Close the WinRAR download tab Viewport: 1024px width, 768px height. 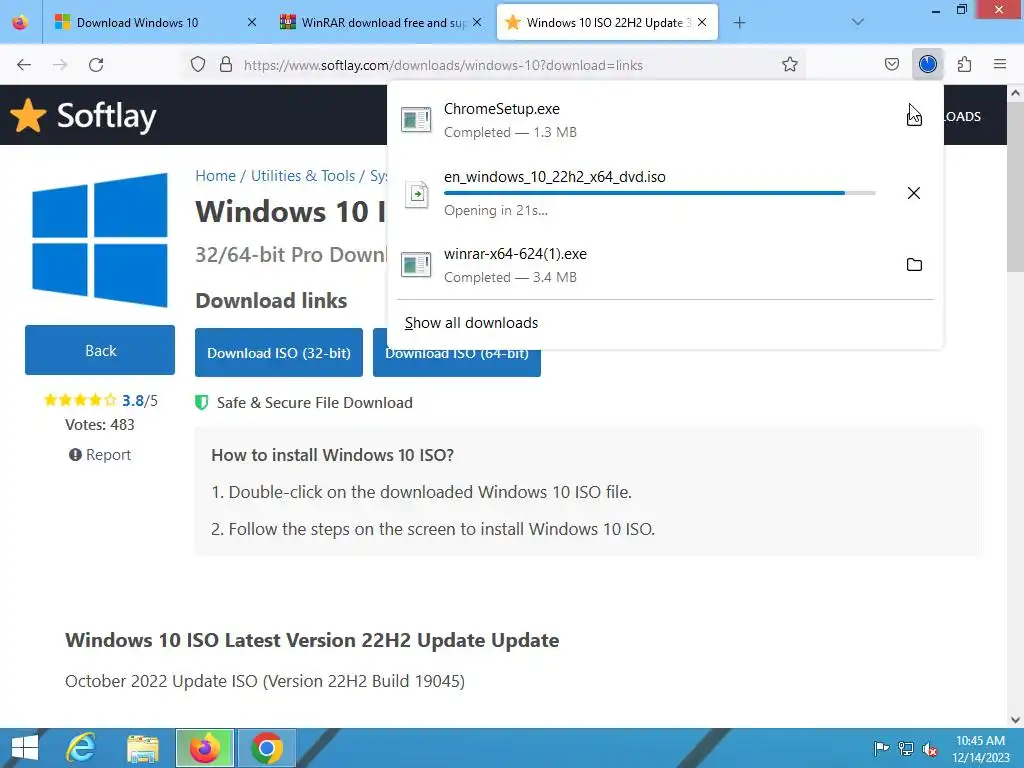477,23
